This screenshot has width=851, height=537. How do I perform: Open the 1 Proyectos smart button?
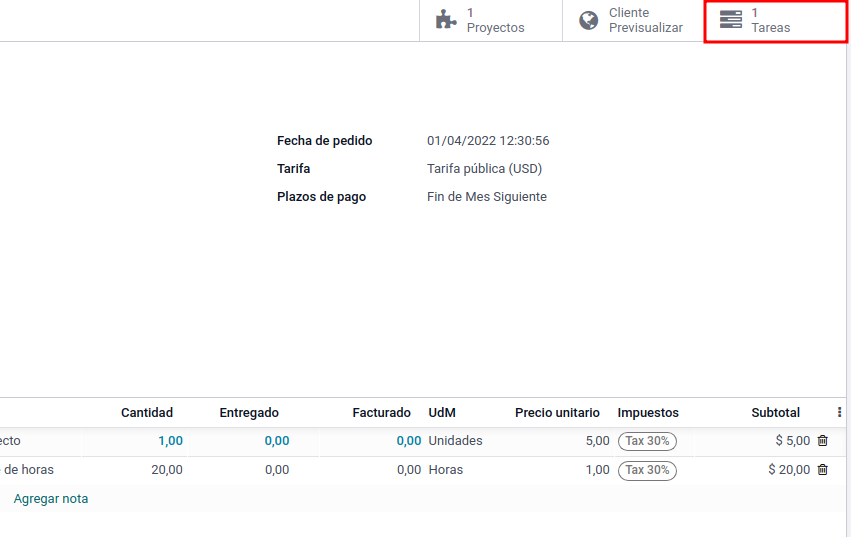[490, 20]
